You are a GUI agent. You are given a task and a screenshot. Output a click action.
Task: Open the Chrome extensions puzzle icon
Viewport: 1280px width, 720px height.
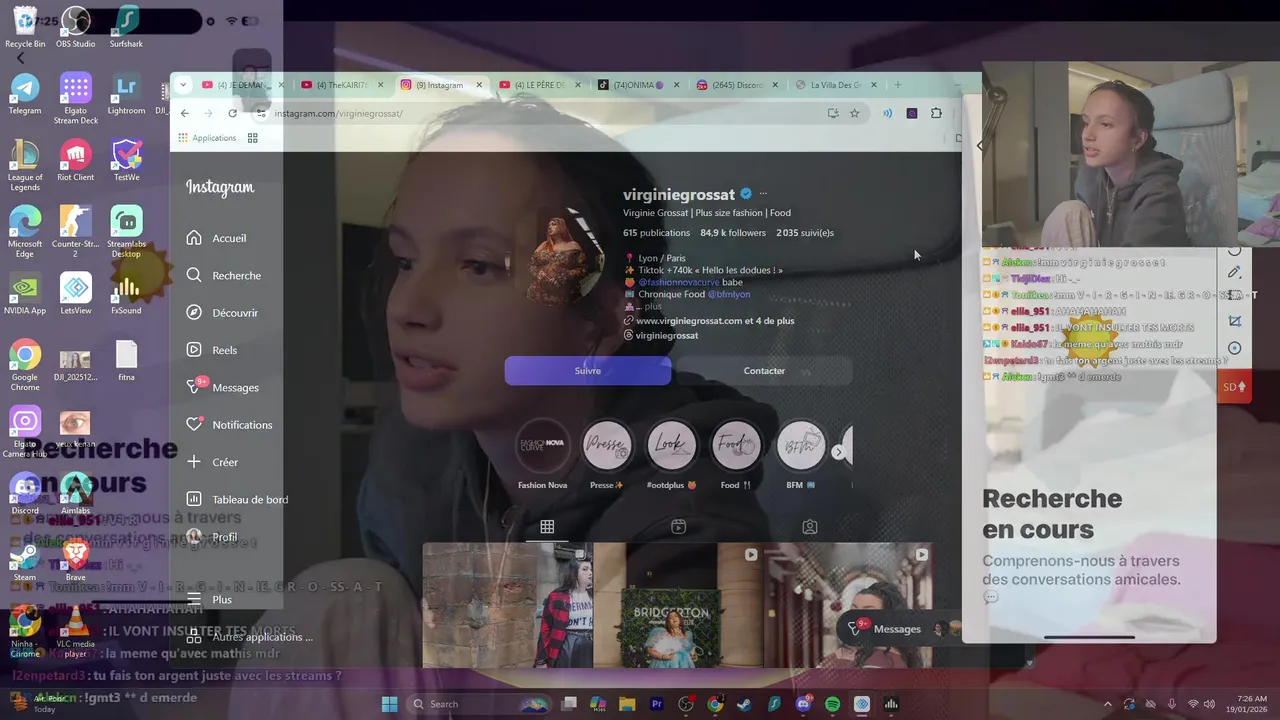(936, 113)
